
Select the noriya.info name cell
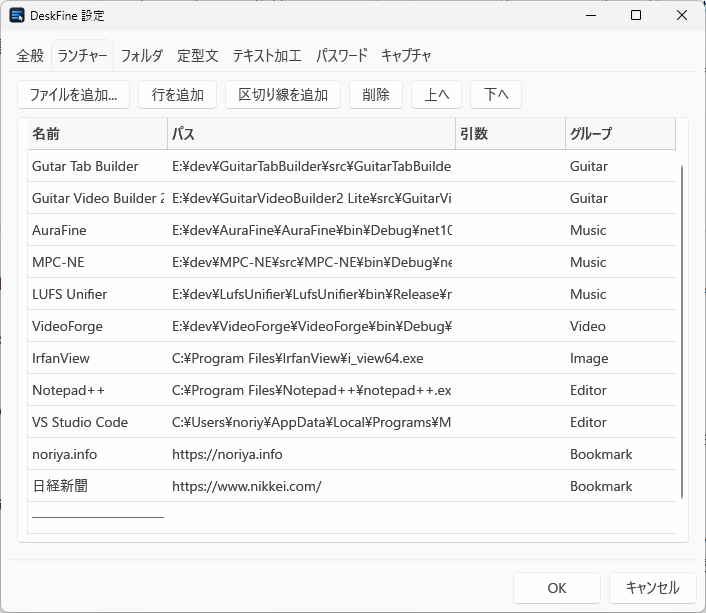click(97, 454)
